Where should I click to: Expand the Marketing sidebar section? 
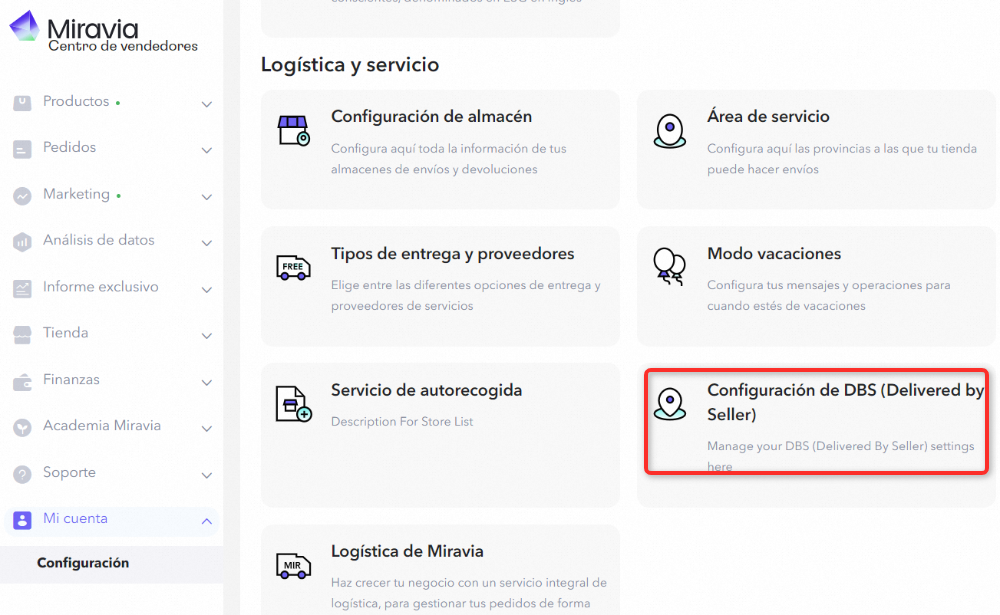(207, 194)
